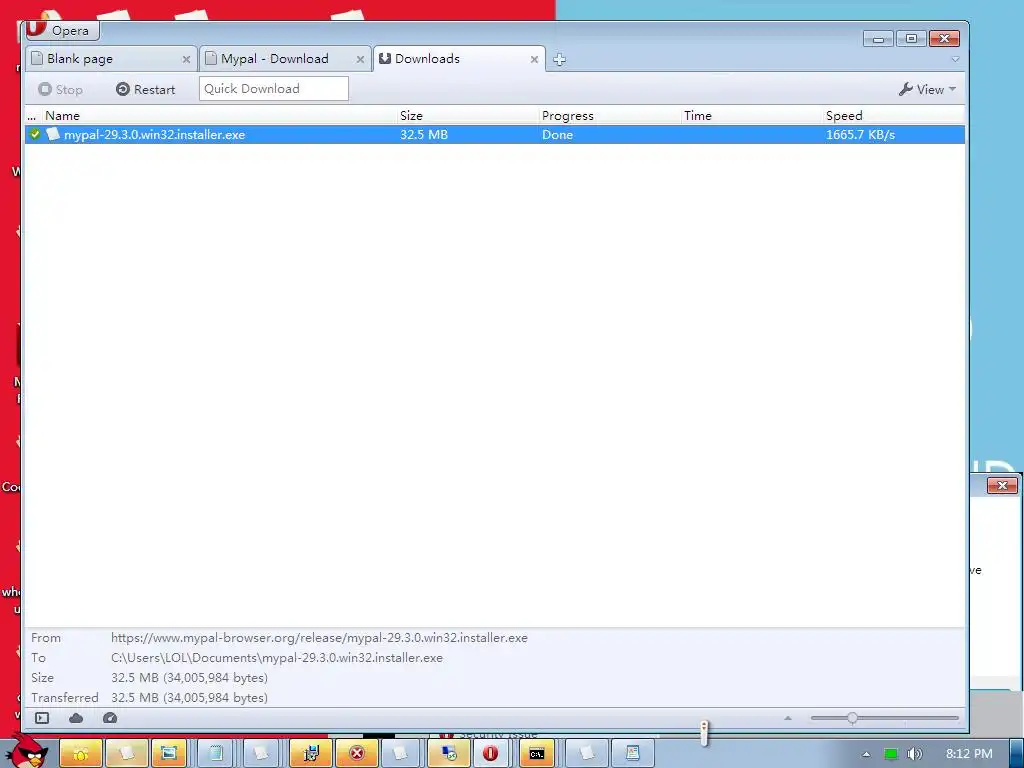
Task: Click the Restart download button
Action: tap(146, 89)
